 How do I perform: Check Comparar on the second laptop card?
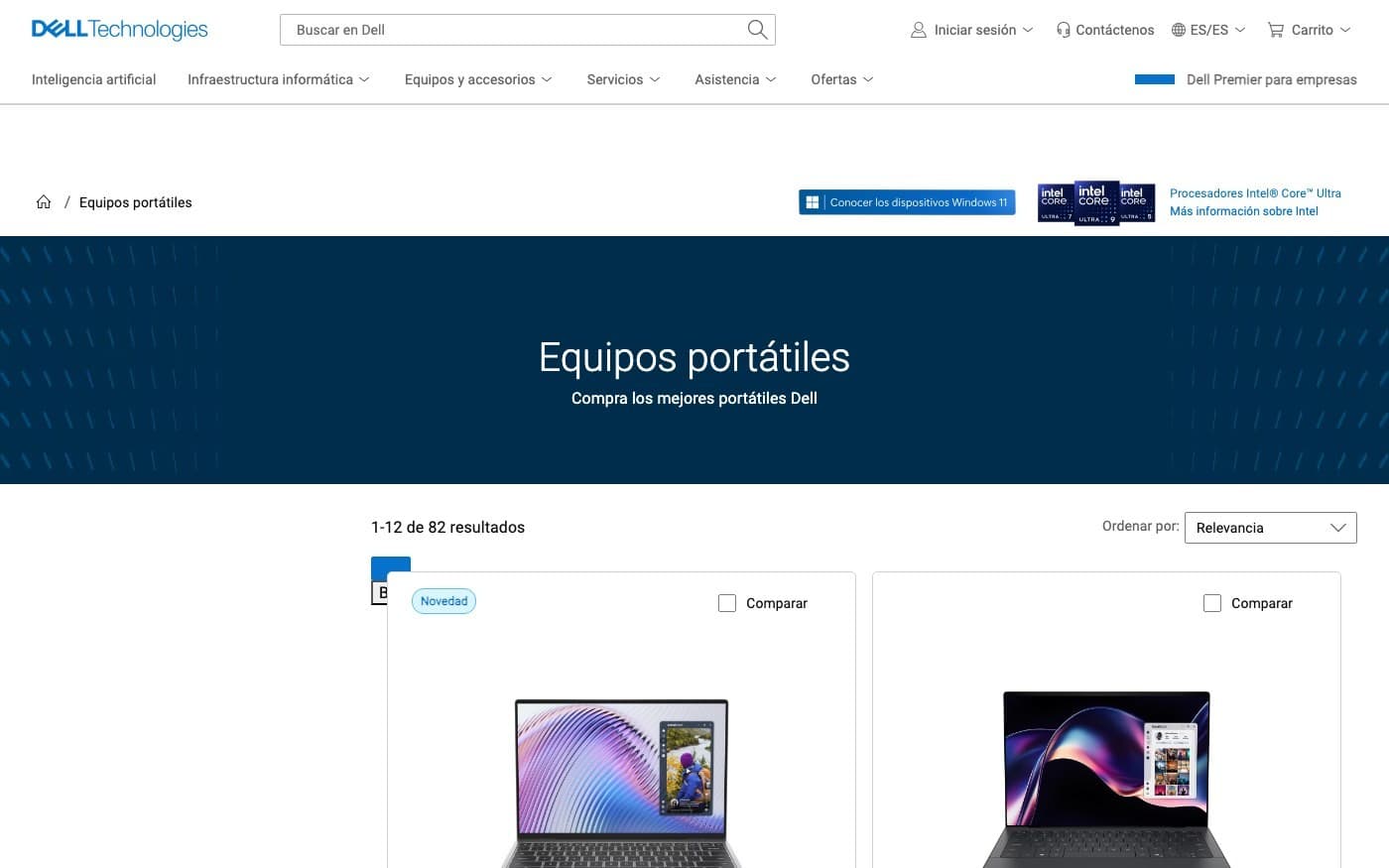point(1212,603)
